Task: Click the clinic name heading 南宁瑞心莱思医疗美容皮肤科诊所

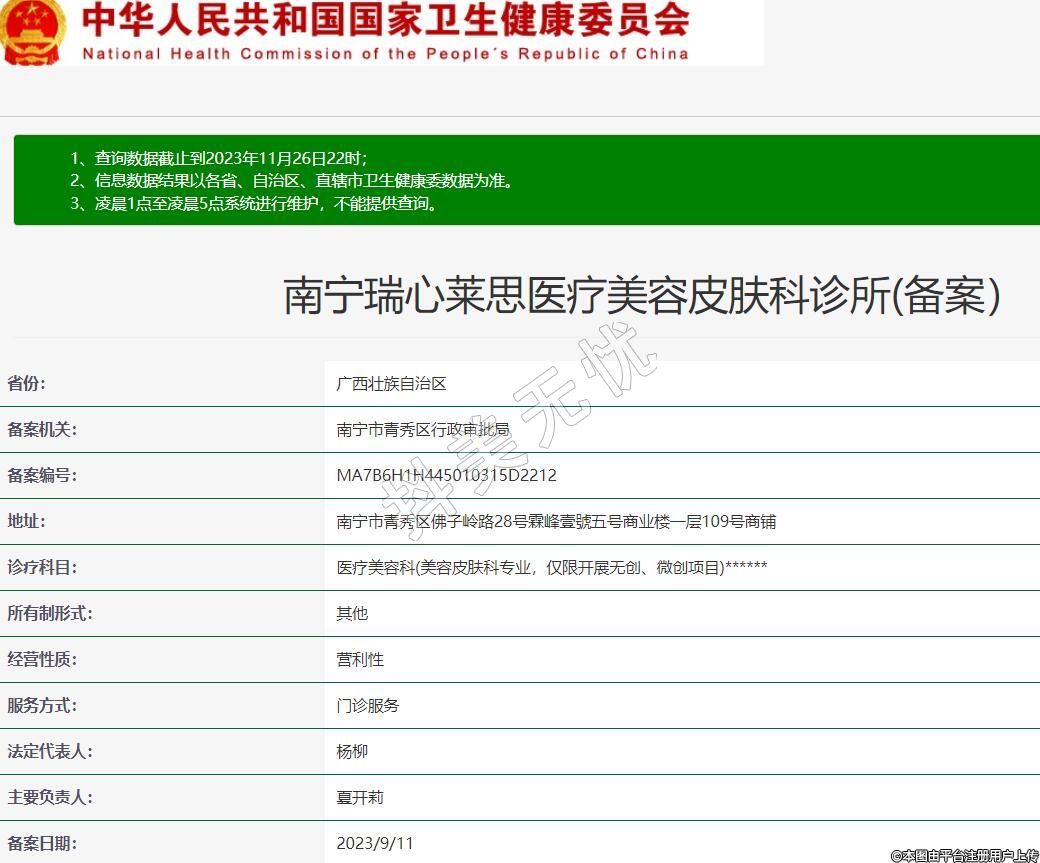Action: point(642,296)
